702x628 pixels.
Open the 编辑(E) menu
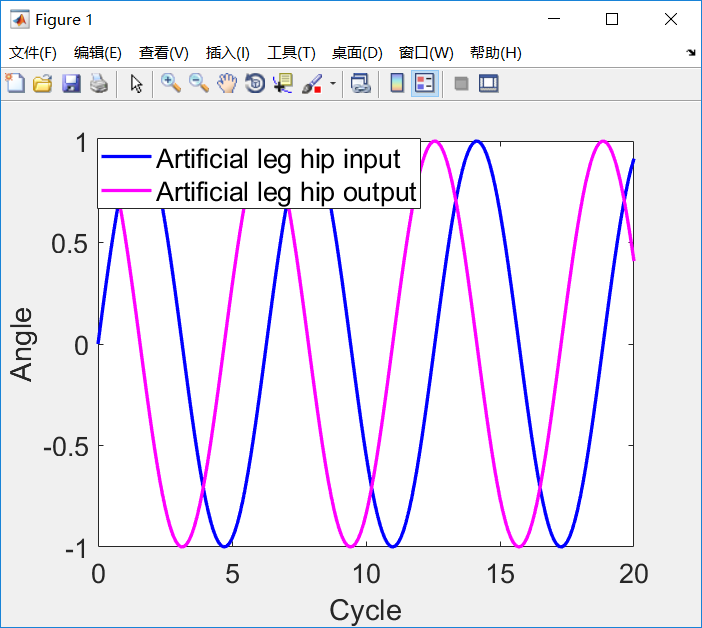tap(98, 53)
